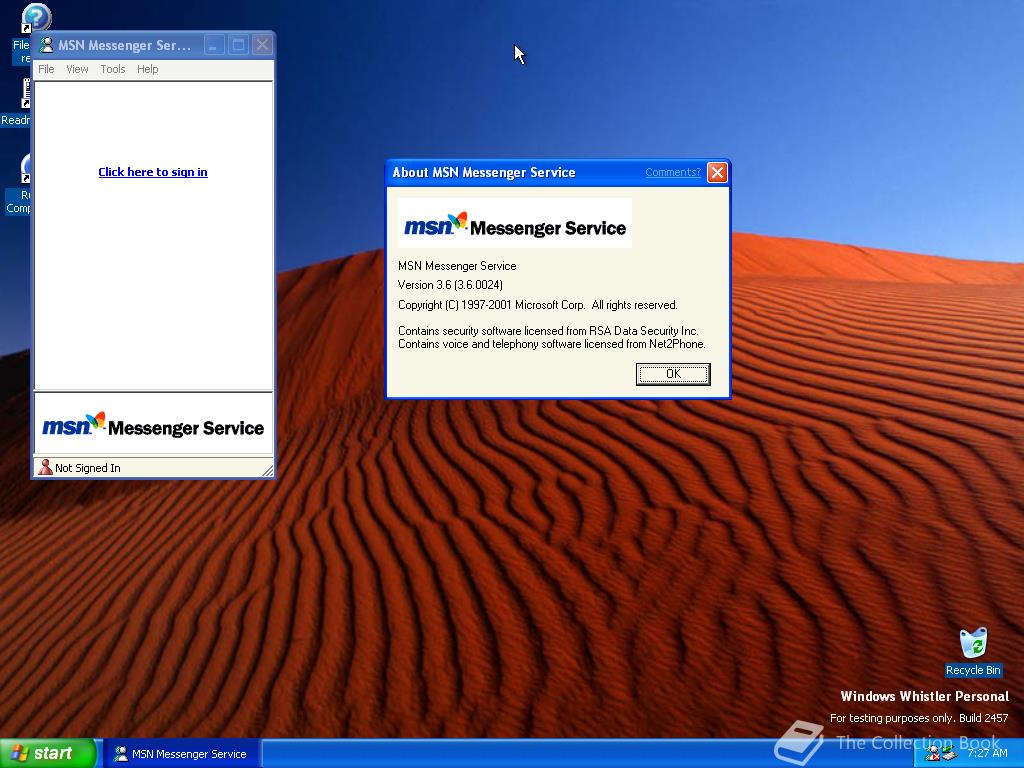1024x768 pixels.
Task: Click the Copyright 1997-2001 Microsoft Corp. line
Action: tap(537, 305)
